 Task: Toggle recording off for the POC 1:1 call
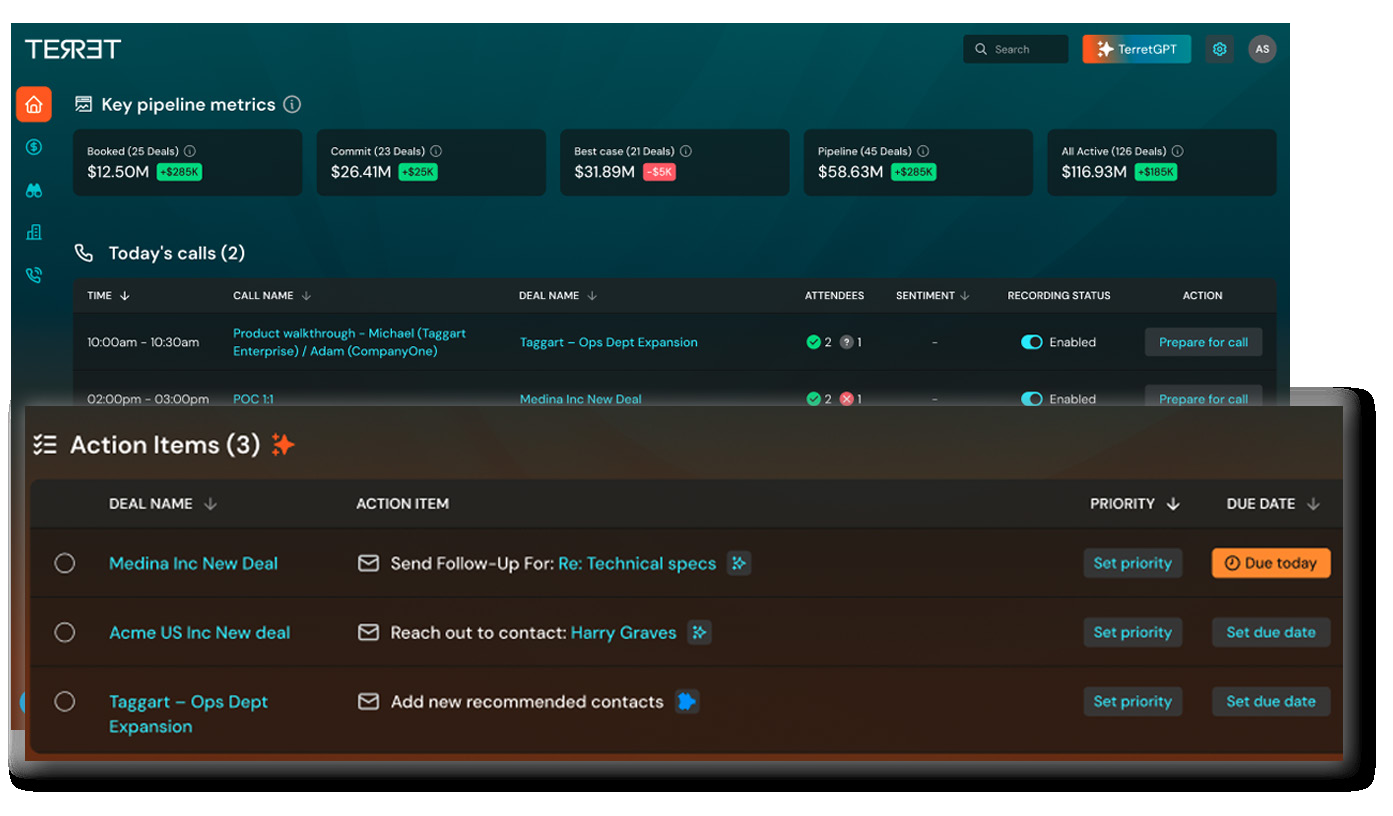point(1032,398)
